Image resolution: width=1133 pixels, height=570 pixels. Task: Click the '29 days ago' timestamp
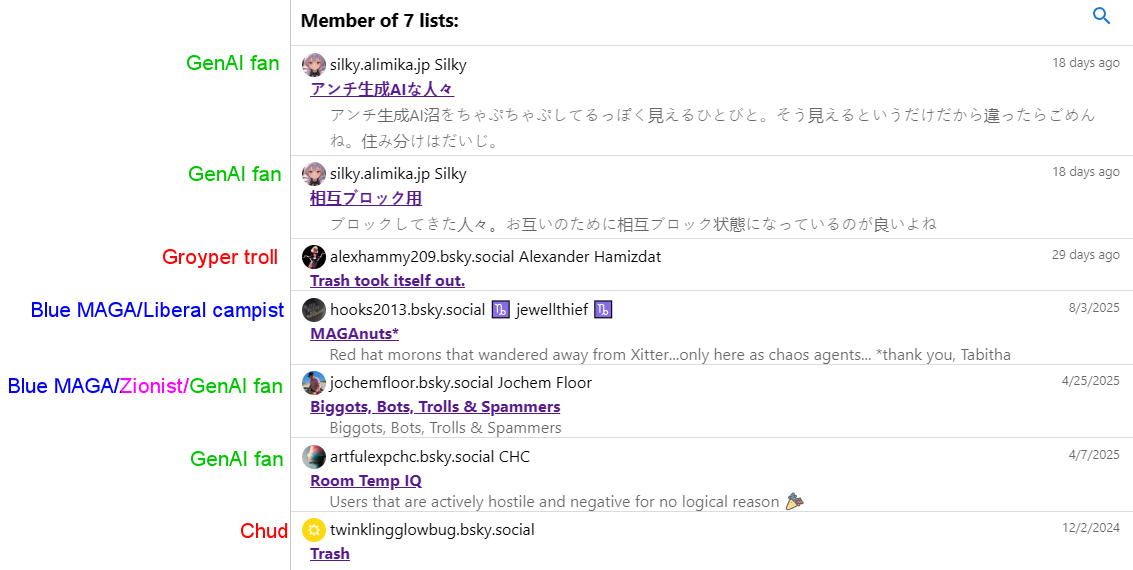[1085, 255]
